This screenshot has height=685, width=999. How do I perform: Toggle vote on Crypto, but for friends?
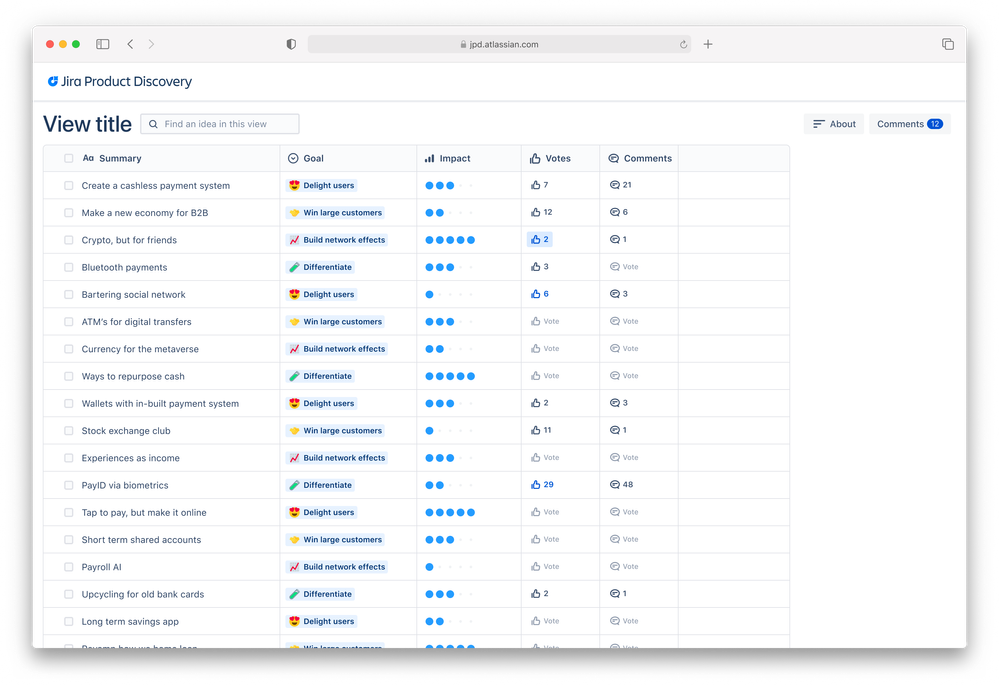point(540,240)
